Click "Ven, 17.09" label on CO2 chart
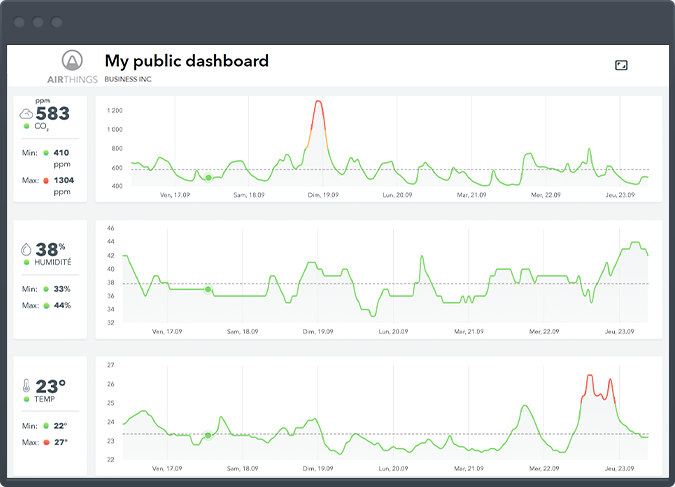Viewport: 675px width, 487px height. tap(175, 195)
